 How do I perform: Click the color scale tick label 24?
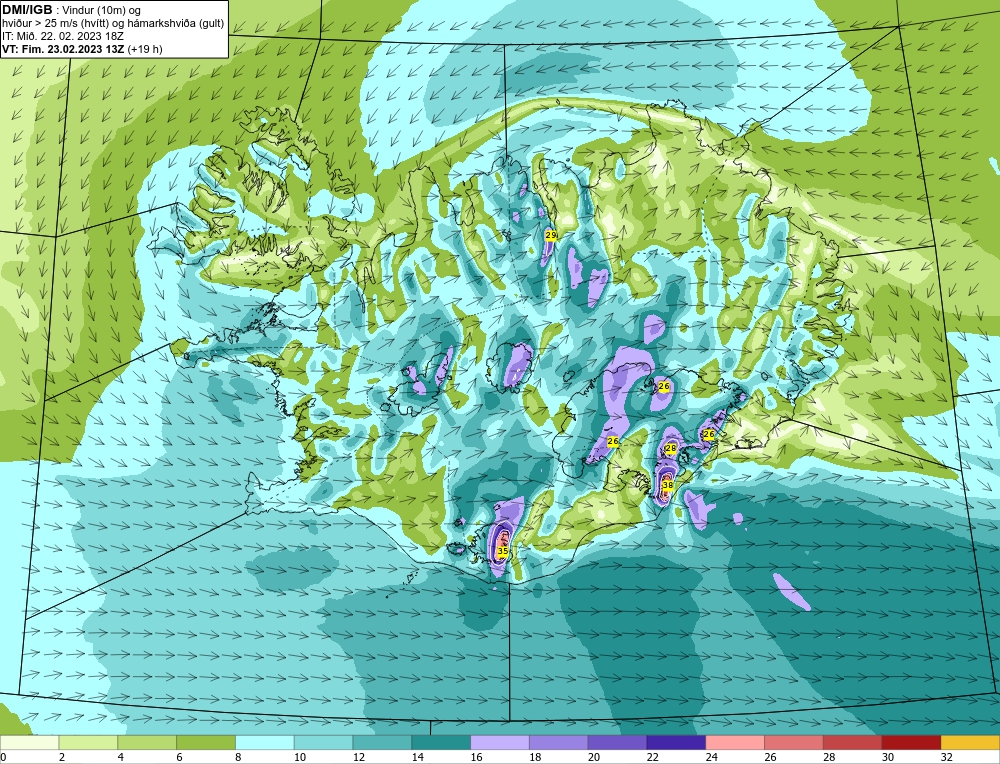click(711, 757)
